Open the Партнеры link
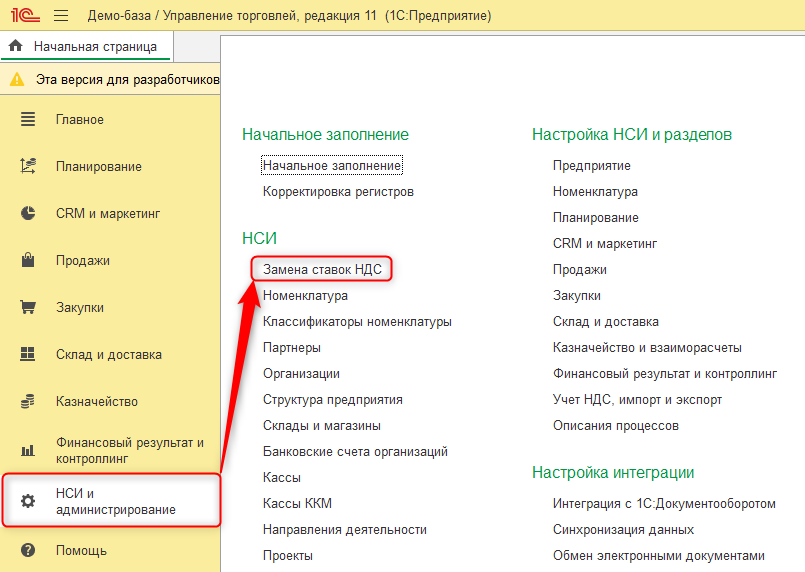Viewport: 805px width, 572px height. pyautogui.click(x=292, y=348)
